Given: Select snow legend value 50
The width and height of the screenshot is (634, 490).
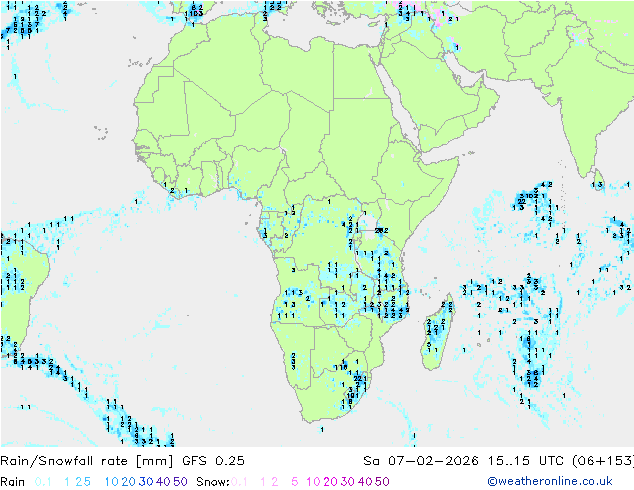Looking at the screenshot, I should [382, 482].
